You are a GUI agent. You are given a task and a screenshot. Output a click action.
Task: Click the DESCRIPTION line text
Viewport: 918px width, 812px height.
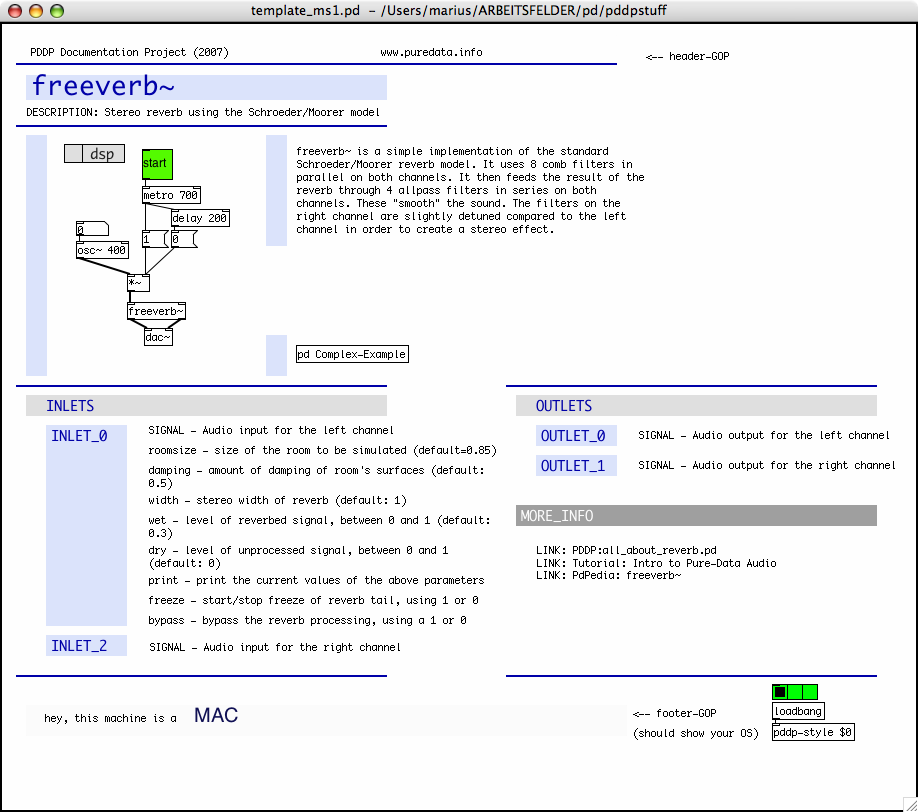click(x=203, y=112)
